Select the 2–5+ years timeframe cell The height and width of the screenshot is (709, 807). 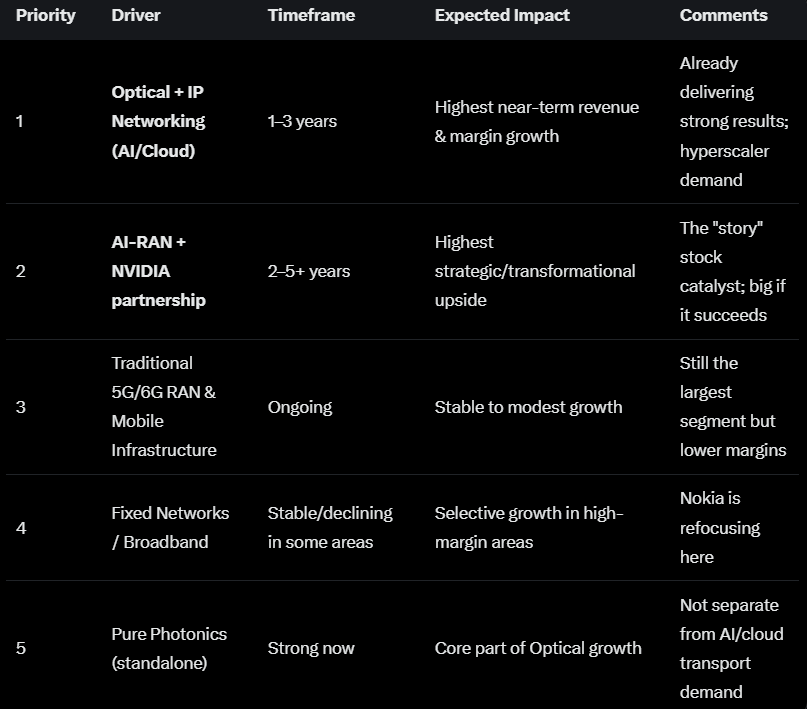[x=309, y=271]
